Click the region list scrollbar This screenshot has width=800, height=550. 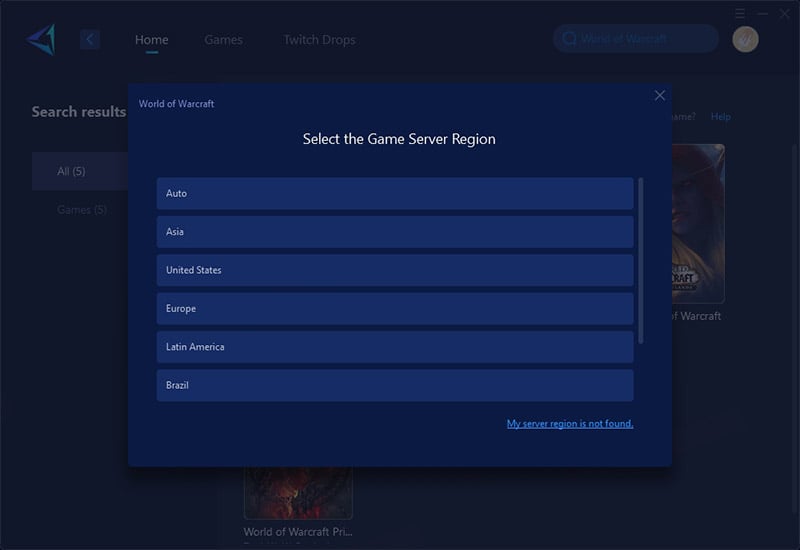point(640,260)
